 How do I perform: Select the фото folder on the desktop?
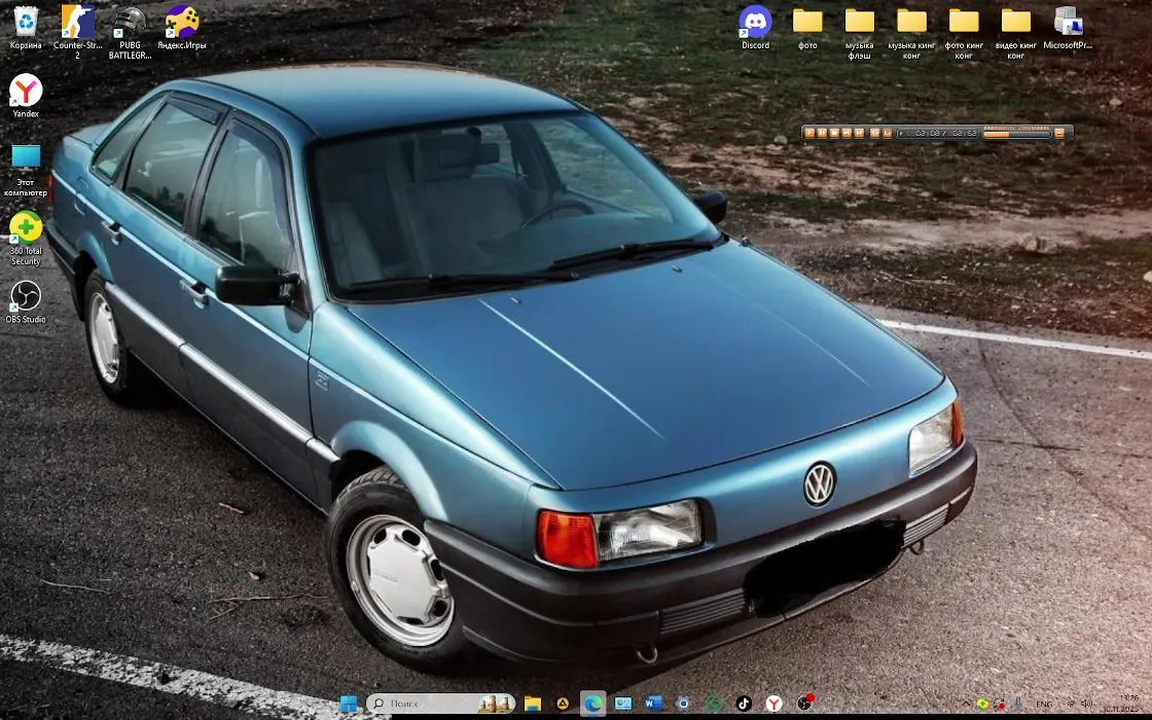coord(807,28)
